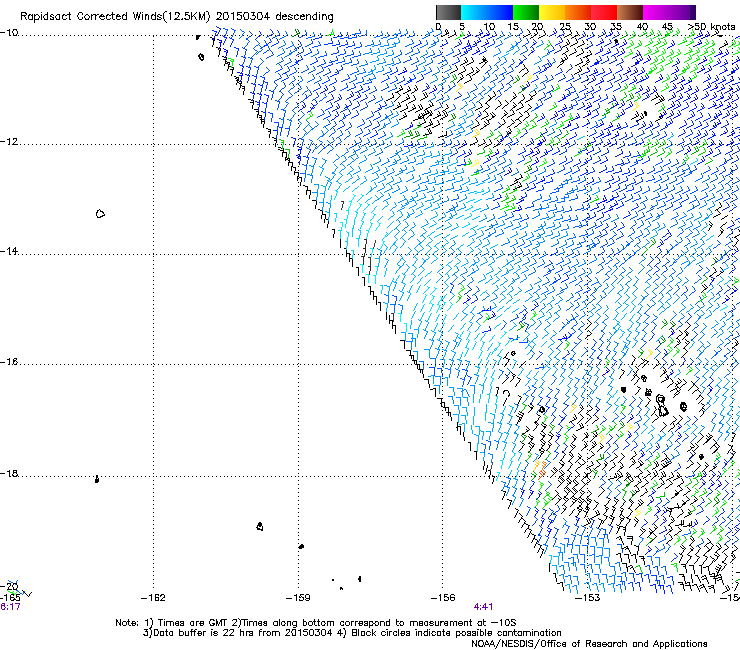The height and width of the screenshot is (650, 740).
Task: Click the '-156' longitude axis label
Action: click(x=443, y=598)
